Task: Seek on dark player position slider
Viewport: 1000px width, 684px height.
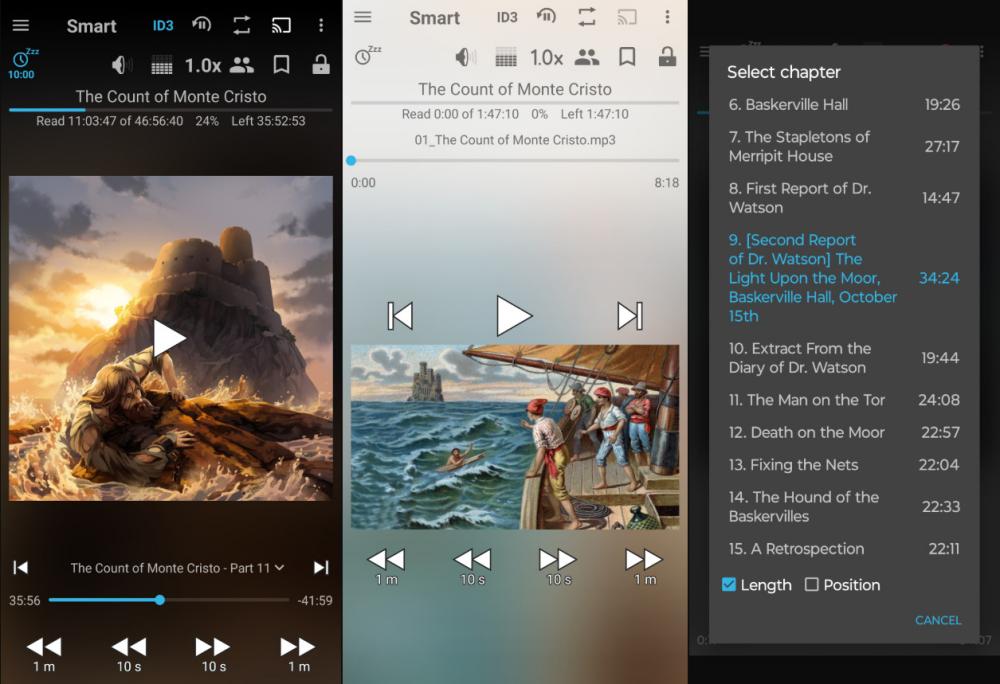Action: pos(169,600)
